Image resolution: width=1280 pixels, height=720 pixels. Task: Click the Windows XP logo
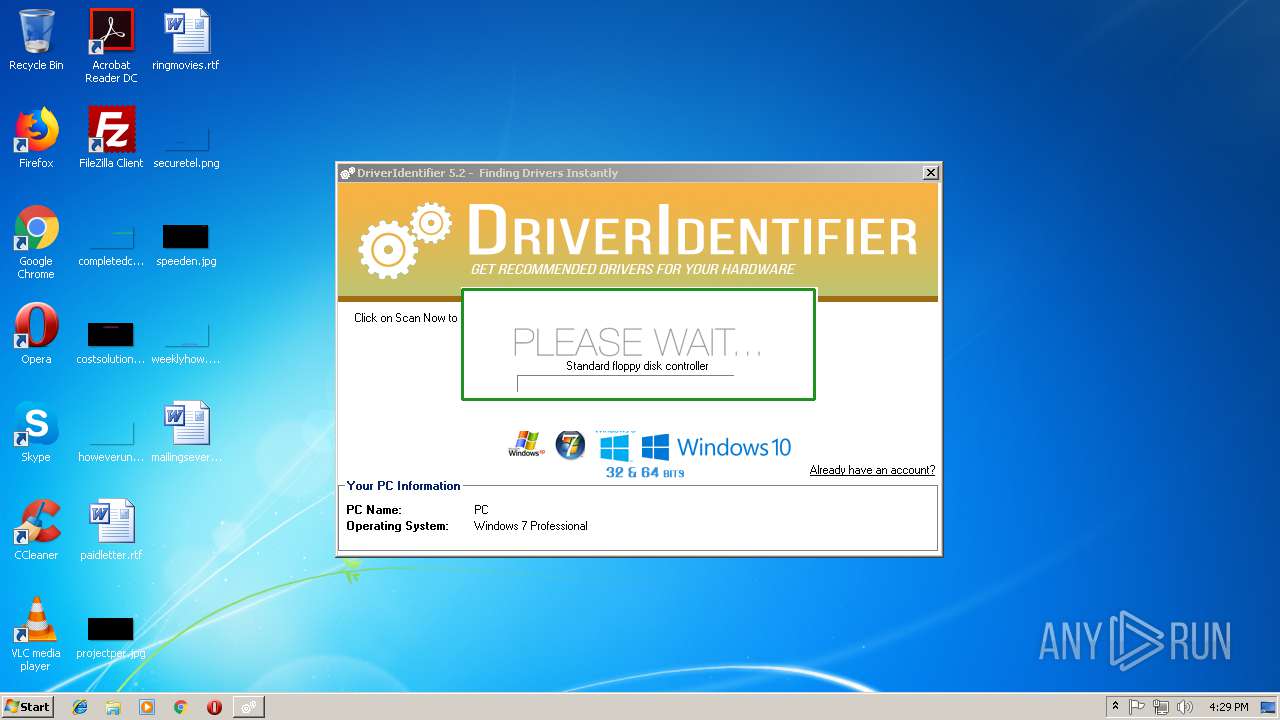pos(526,444)
